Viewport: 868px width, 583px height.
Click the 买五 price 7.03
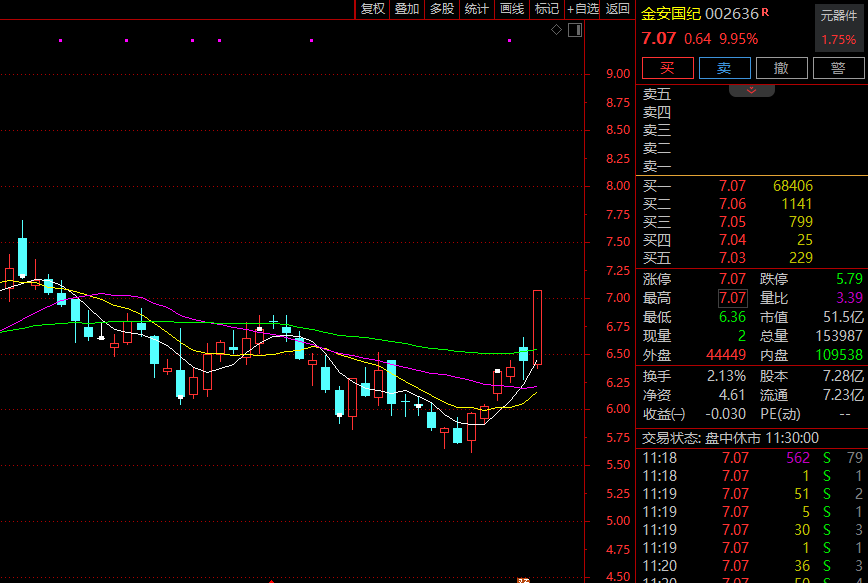point(732,258)
